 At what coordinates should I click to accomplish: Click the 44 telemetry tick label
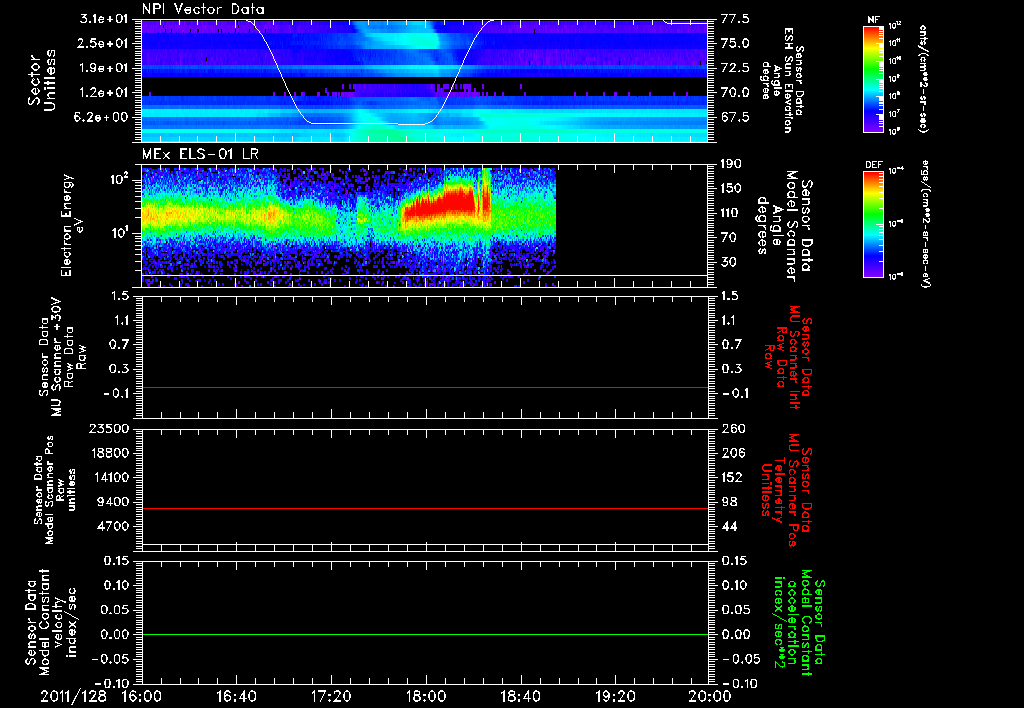(x=729, y=526)
